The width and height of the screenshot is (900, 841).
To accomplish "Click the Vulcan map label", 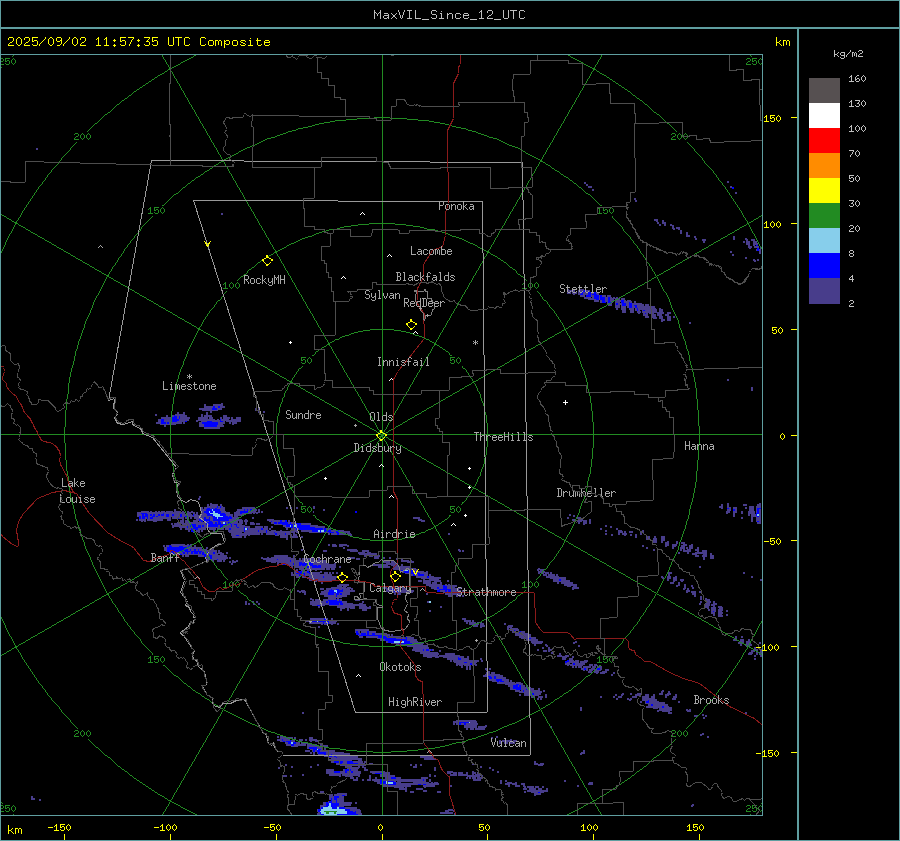I will (509, 743).
